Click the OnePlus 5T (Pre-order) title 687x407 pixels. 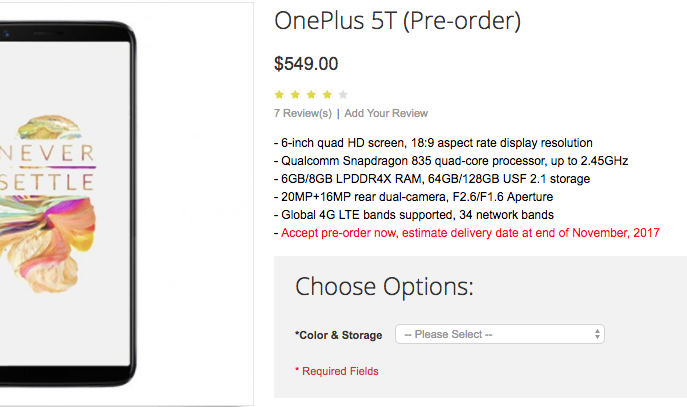pyautogui.click(x=397, y=21)
